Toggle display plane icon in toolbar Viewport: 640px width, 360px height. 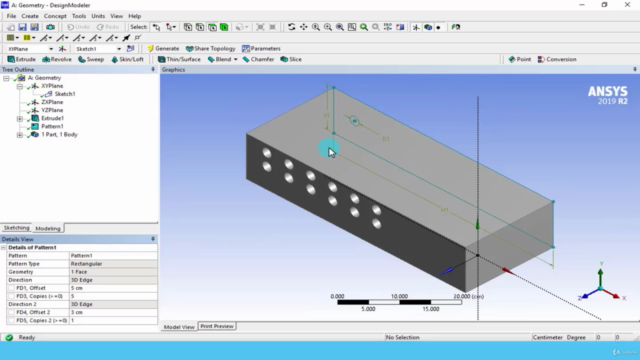click(416, 27)
